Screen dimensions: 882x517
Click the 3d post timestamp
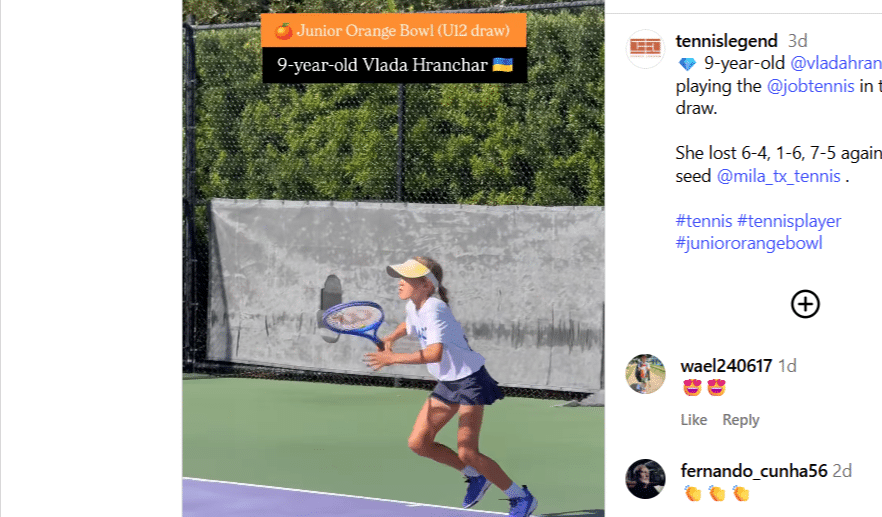click(797, 41)
